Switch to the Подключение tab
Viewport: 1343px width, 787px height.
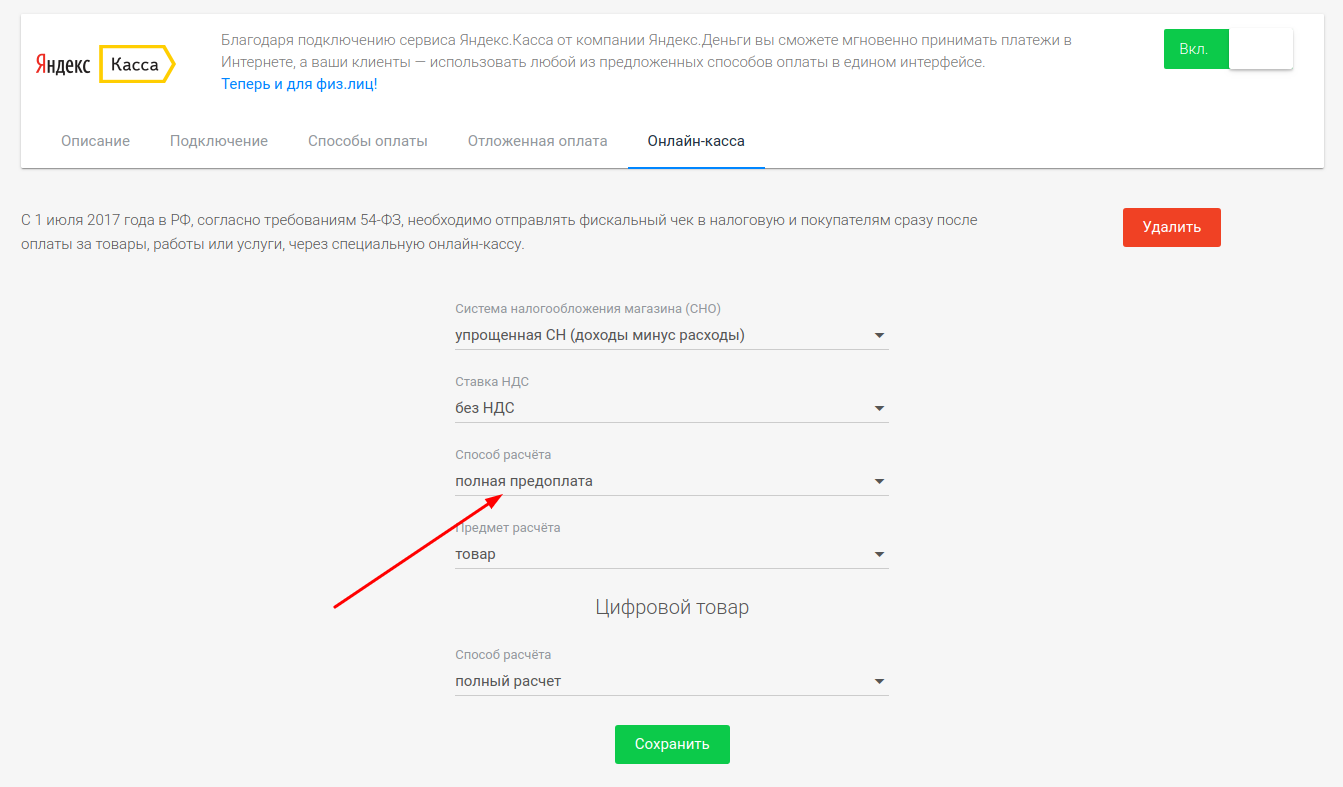pyautogui.click(x=219, y=141)
